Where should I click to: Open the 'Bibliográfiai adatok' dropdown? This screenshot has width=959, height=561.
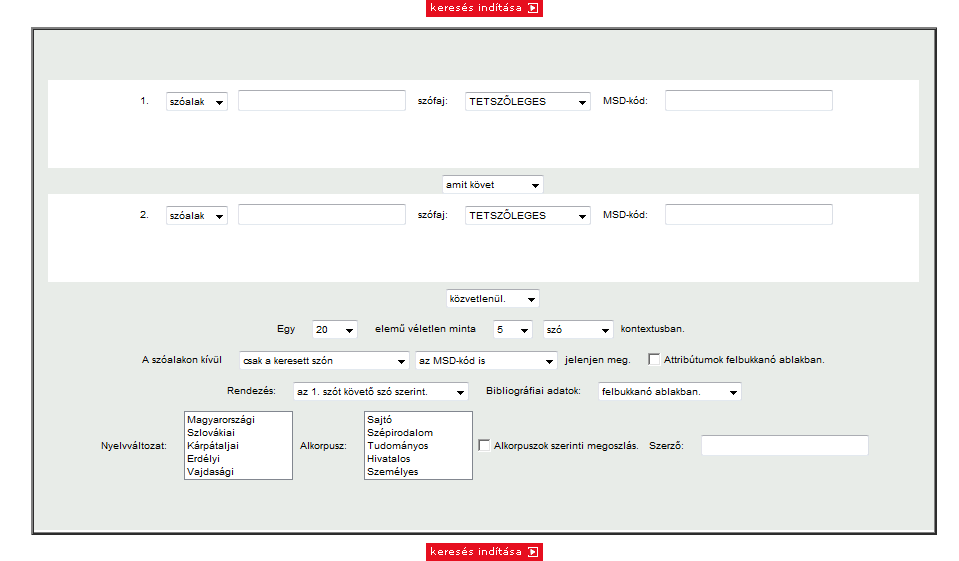[x=669, y=392]
